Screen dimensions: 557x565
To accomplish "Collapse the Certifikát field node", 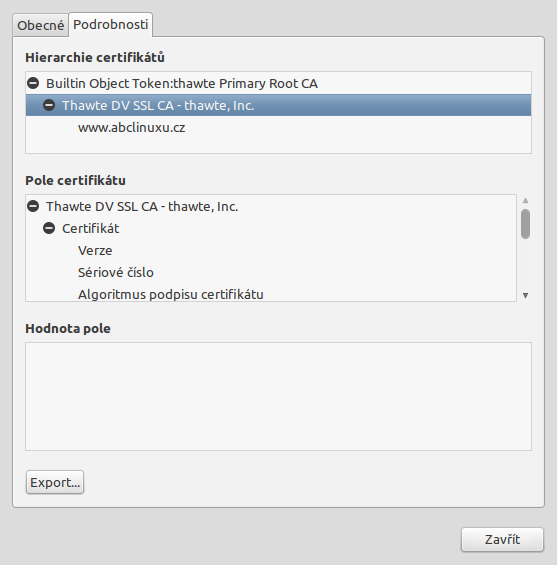I will coord(49,228).
